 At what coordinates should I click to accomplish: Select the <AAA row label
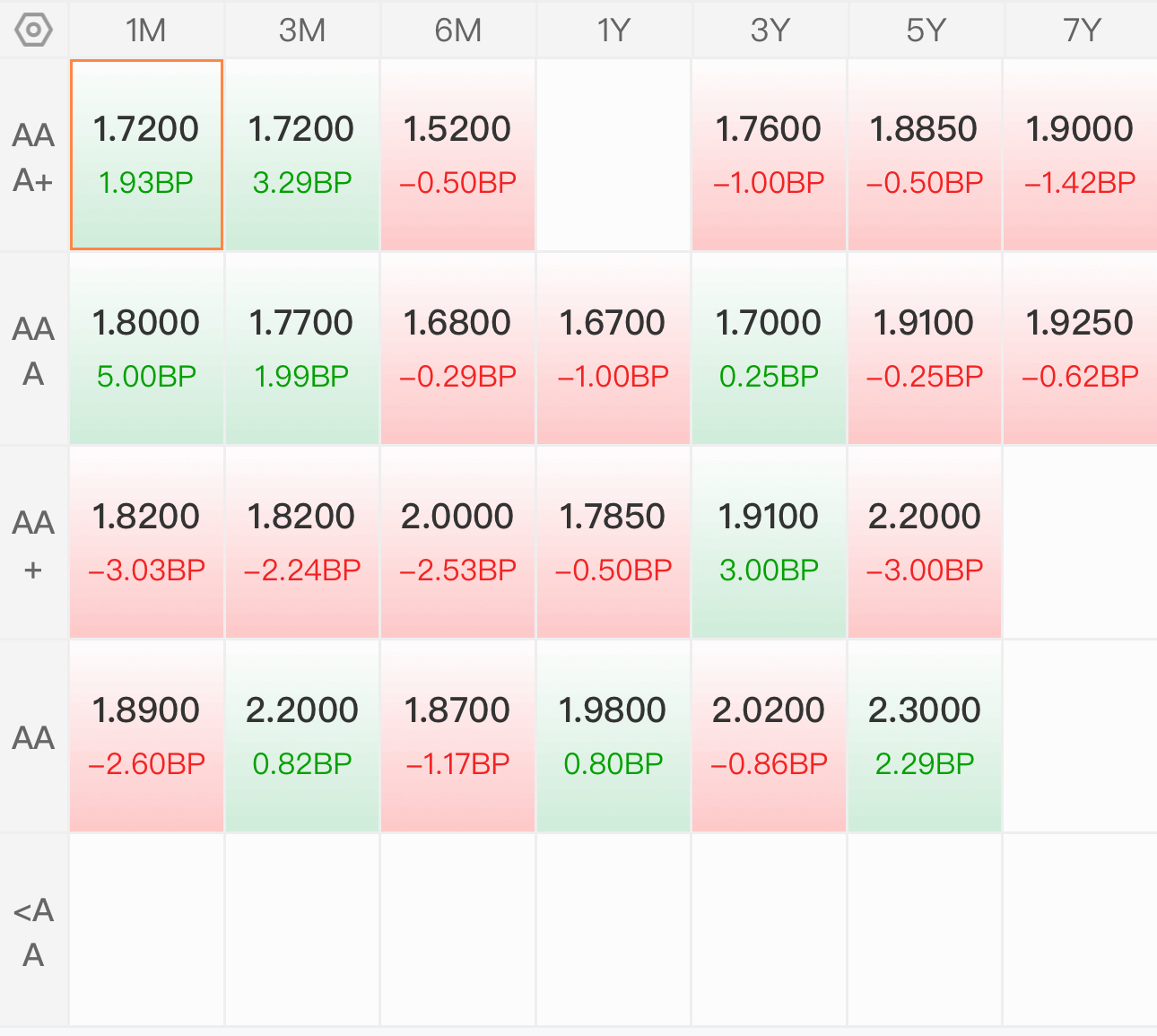[x=33, y=932]
